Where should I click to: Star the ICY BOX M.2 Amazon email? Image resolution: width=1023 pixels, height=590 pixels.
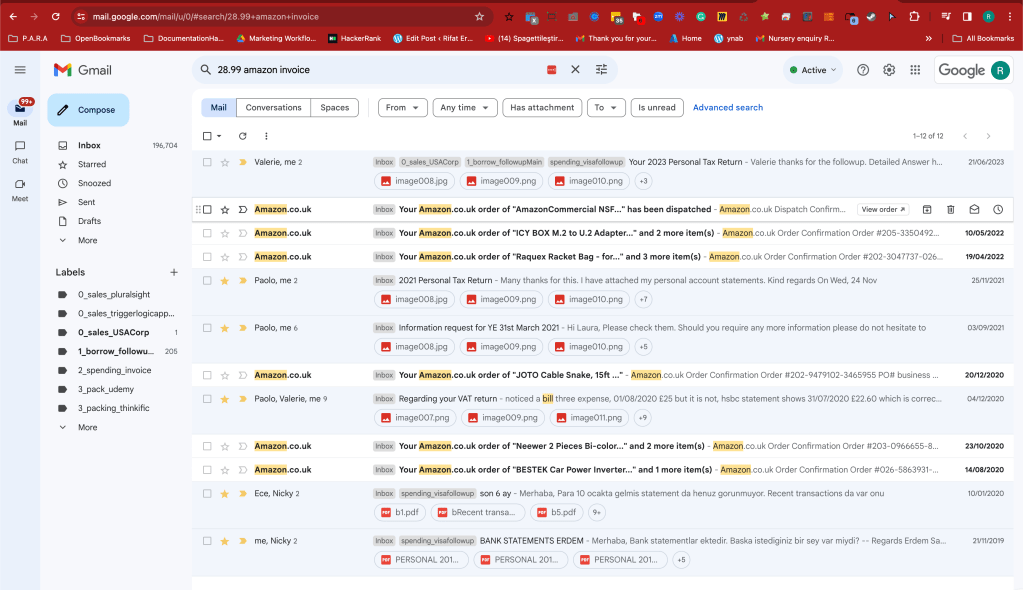tap(224, 233)
